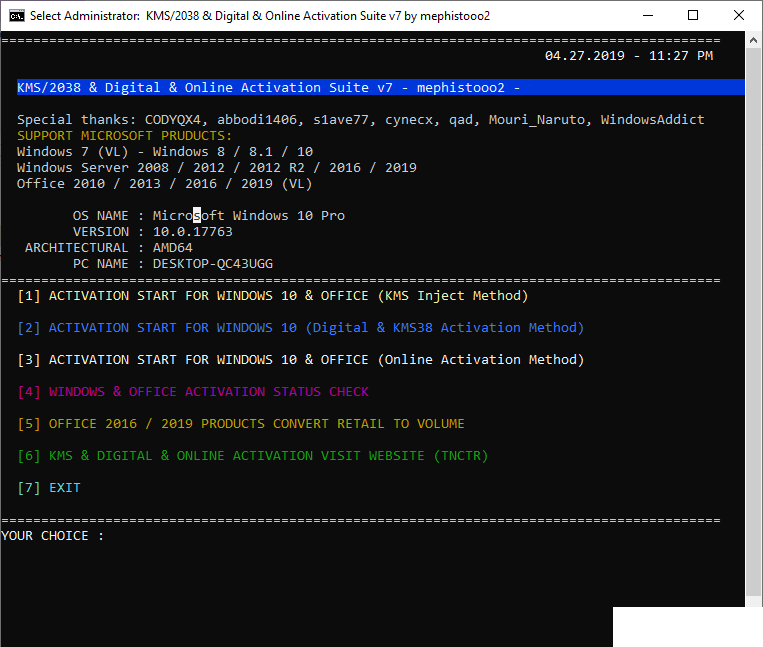
Task: Click the blue highlighted Activation Suite v7 header
Action: click(x=381, y=88)
